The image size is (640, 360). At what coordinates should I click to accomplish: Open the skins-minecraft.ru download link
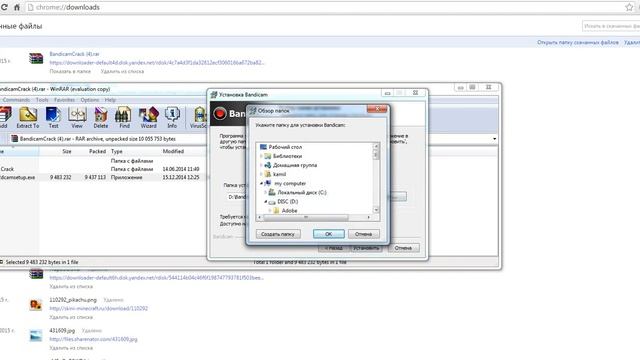click(x=98, y=309)
